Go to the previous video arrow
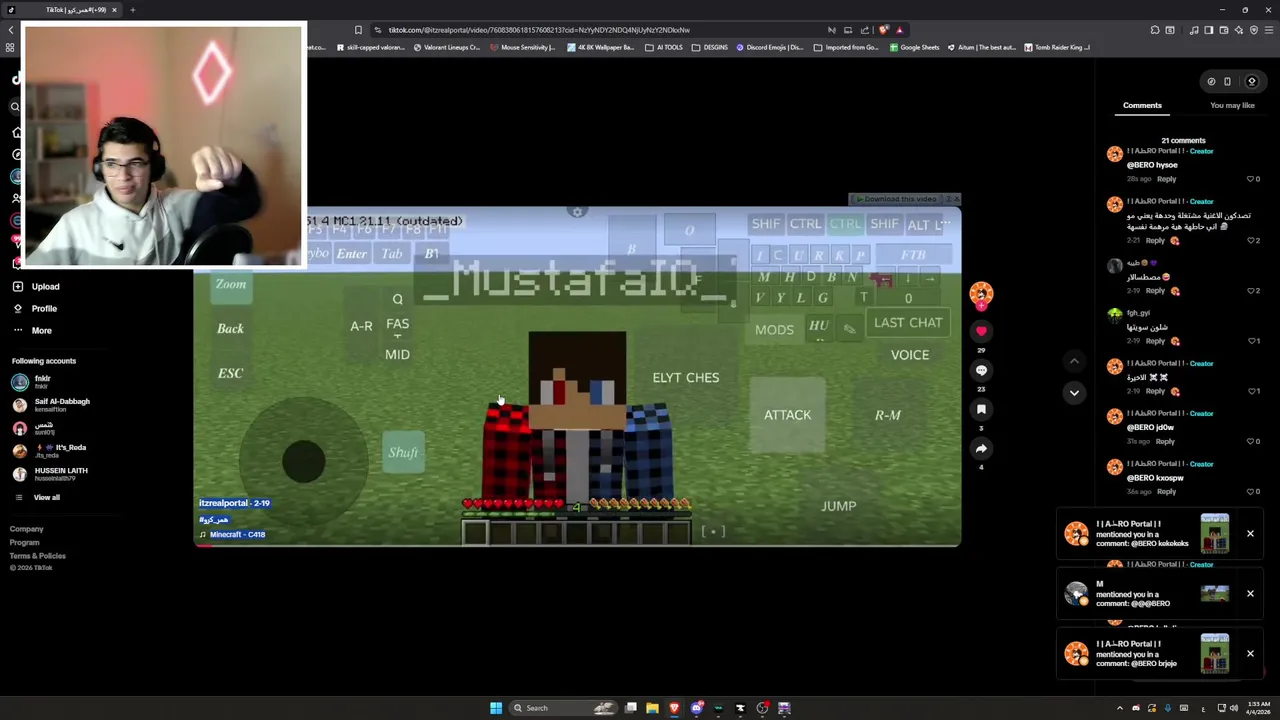 pos(1074,361)
